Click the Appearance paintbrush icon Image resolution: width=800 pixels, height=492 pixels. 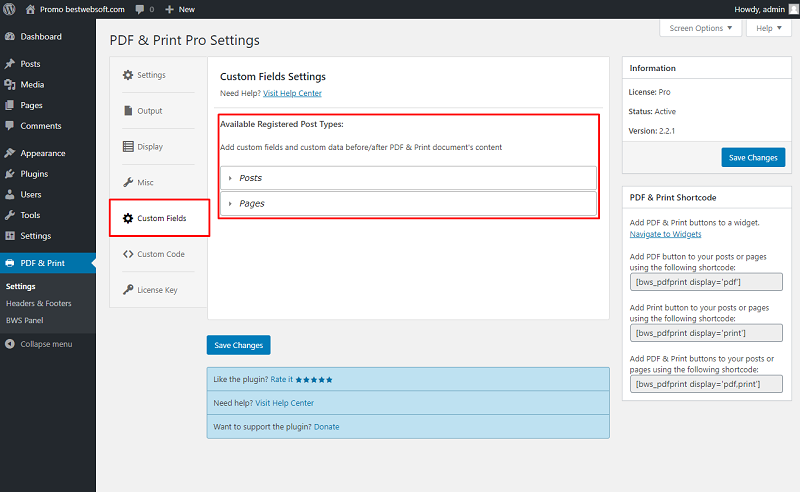click(10, 153)
